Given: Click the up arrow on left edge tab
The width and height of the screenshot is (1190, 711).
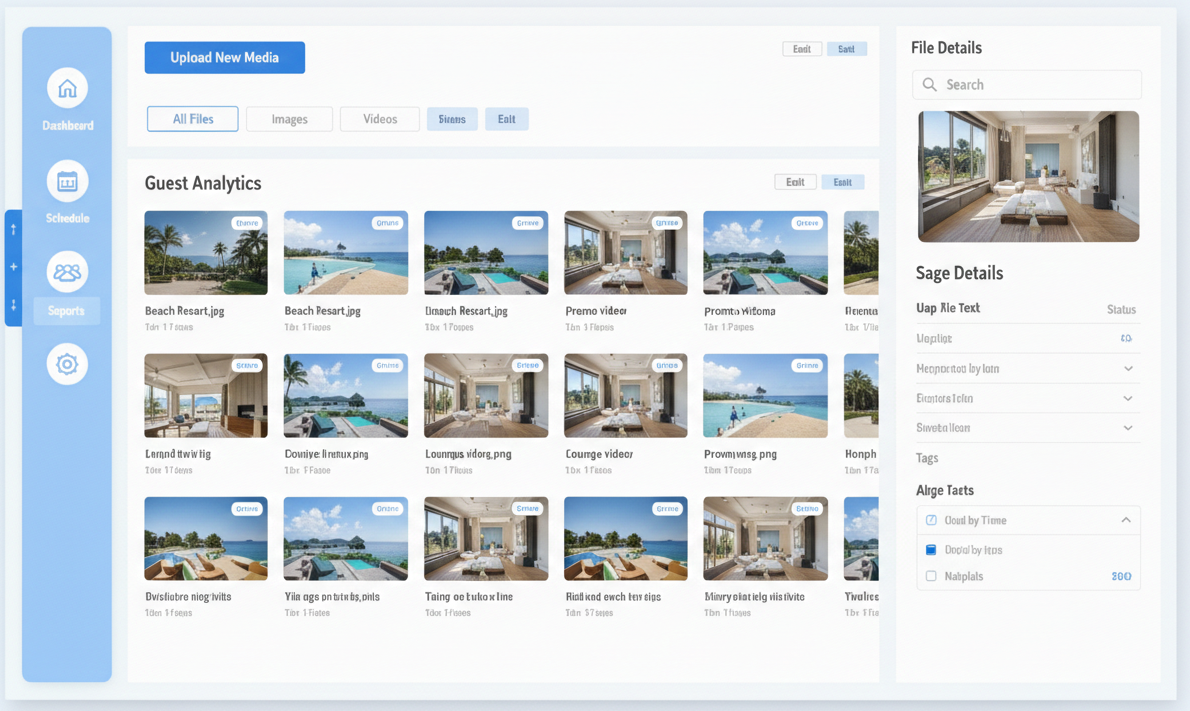Looking at the screenshot, I should [13, 230].
